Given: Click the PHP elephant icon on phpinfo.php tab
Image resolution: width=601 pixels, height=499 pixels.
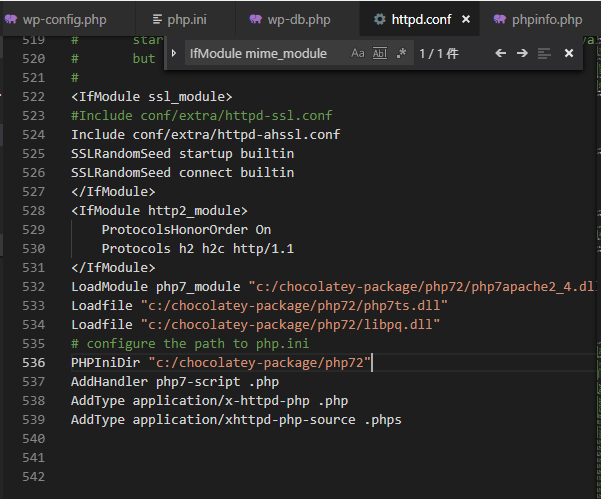Looking at the screenshot, I should [x=500, y=19].
